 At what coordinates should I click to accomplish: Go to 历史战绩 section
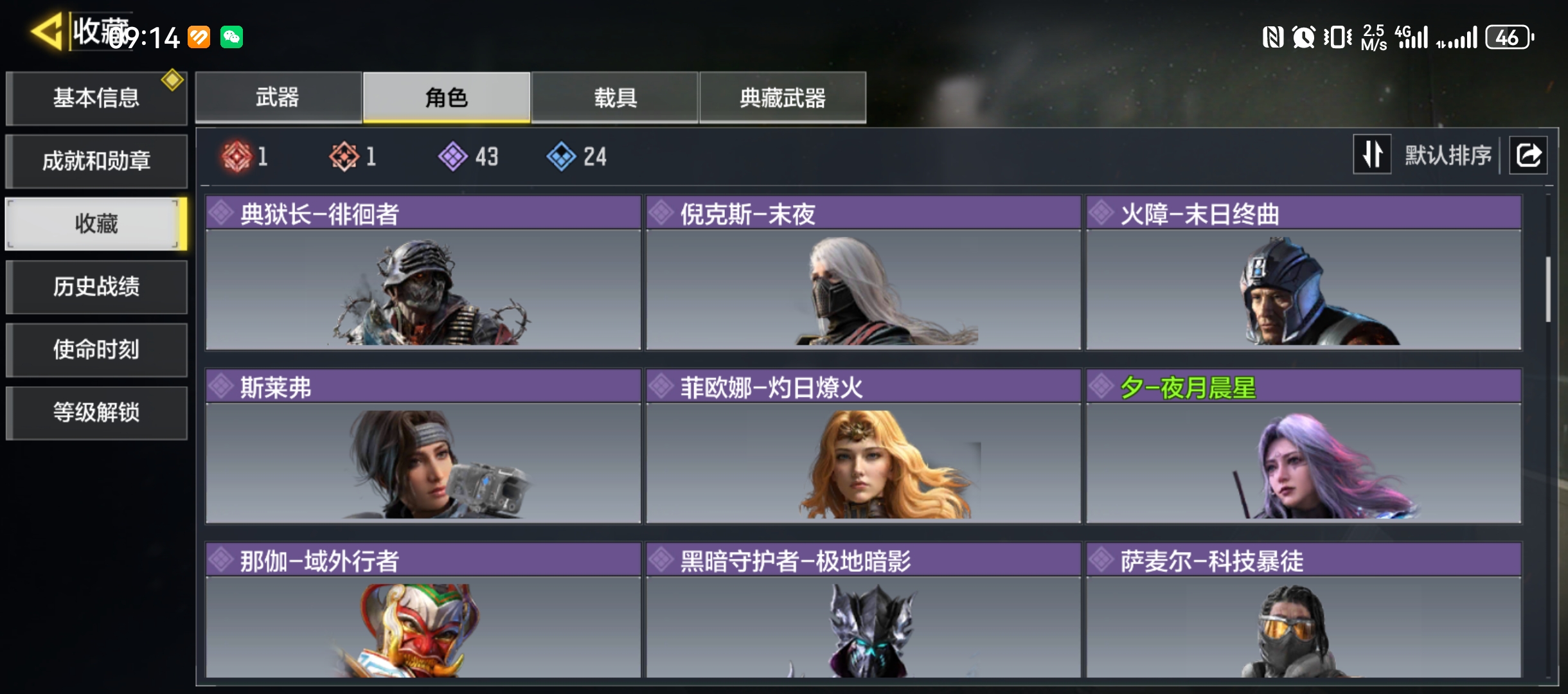pos(96,287)
